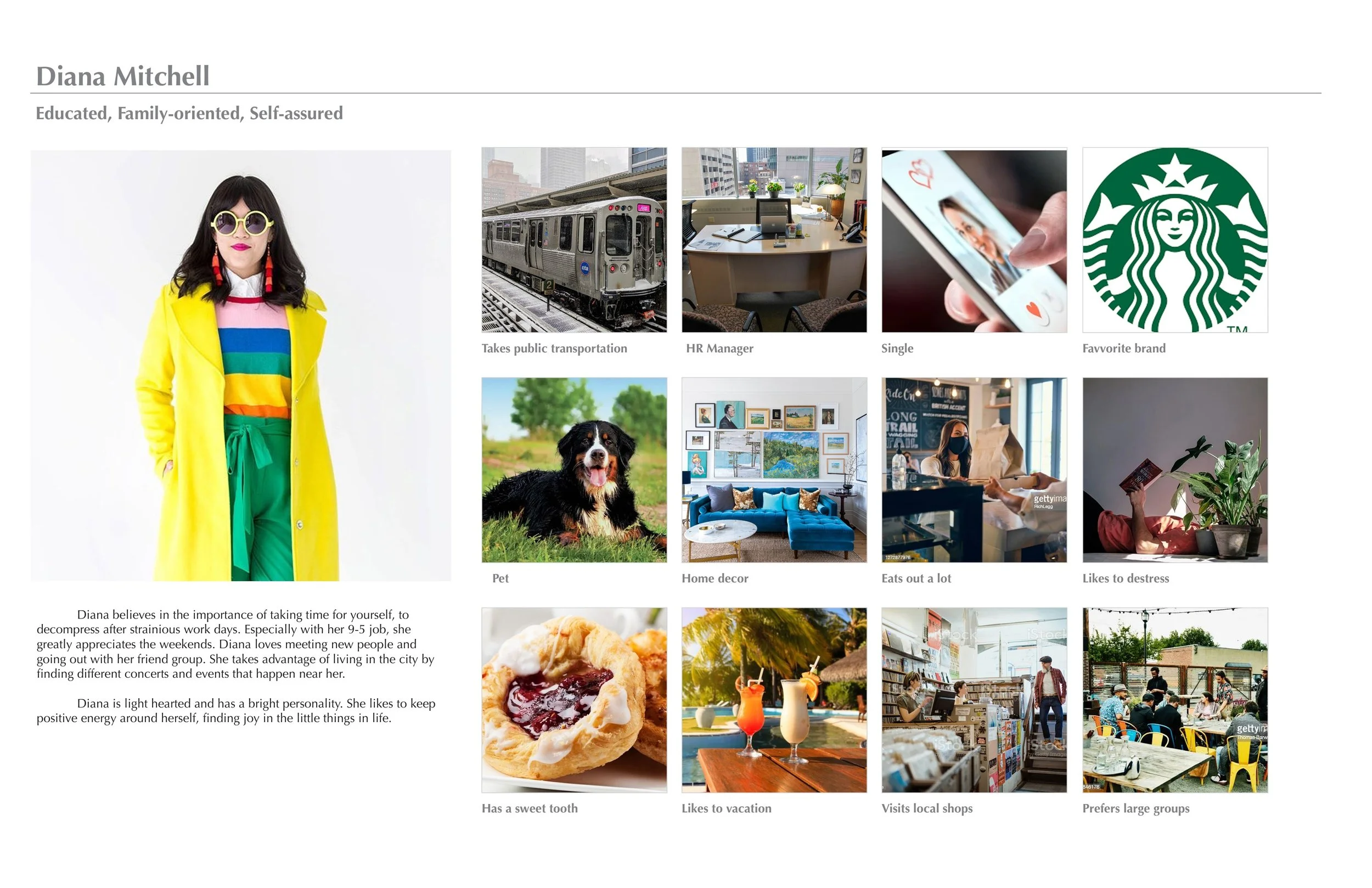Click the 'Takes public transportation' caption
Image resolution: width=1372 pixels, height=888 pixels.
pos(554,349)
